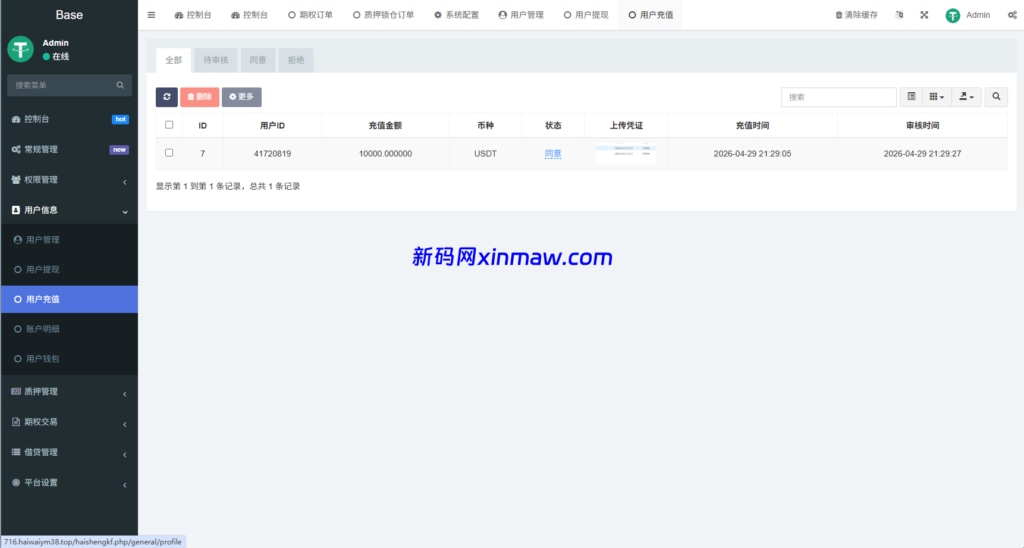This screenshot has height=548, width=1024.
Task: Sort by the 充值时间 column header
Action: 752,125
